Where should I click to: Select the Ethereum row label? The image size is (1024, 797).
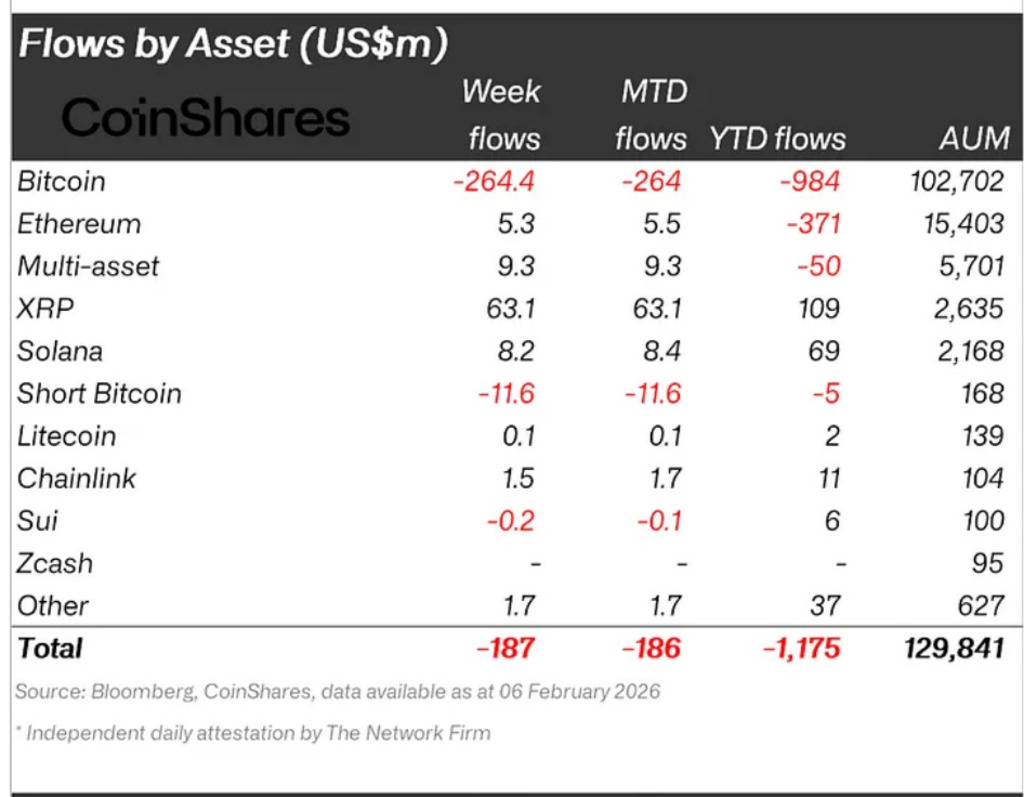[x=79, y=223]
